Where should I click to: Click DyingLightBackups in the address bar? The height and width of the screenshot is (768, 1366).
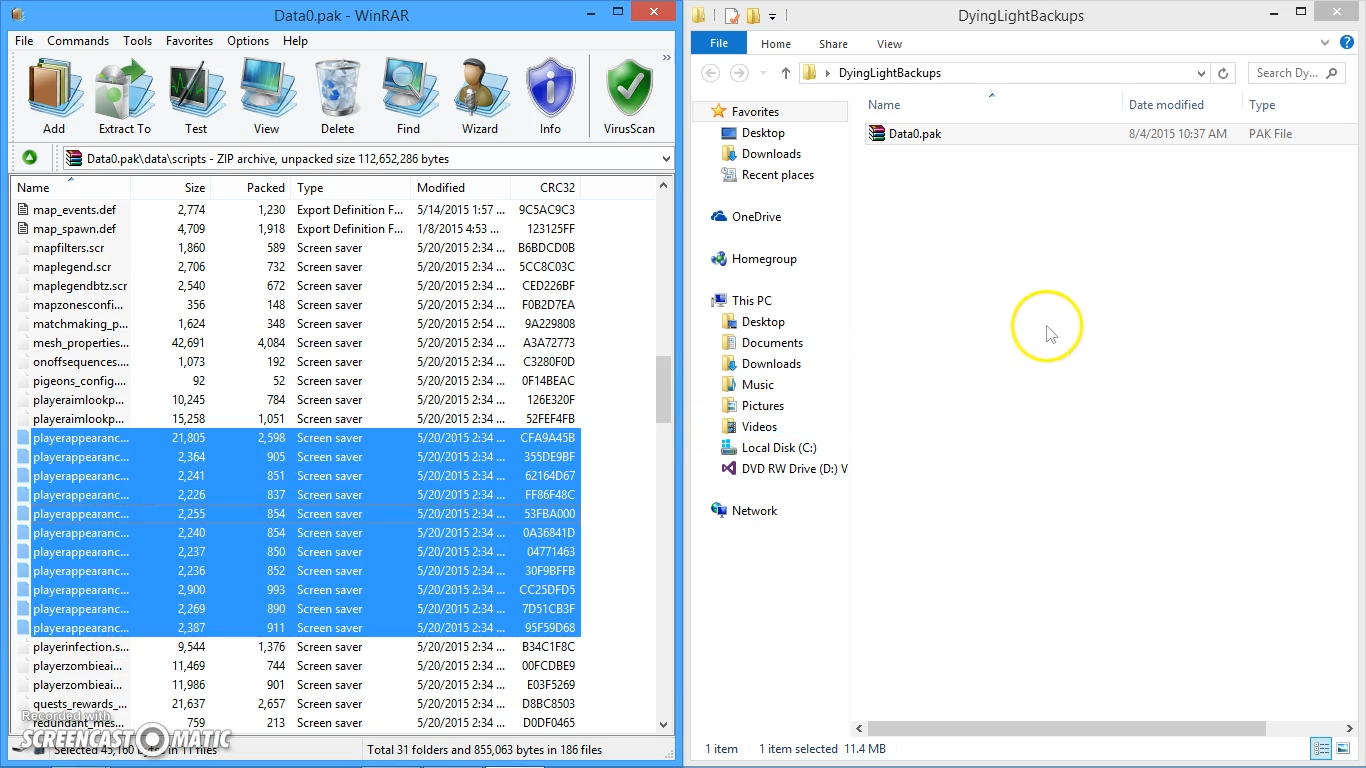(890, 73)
